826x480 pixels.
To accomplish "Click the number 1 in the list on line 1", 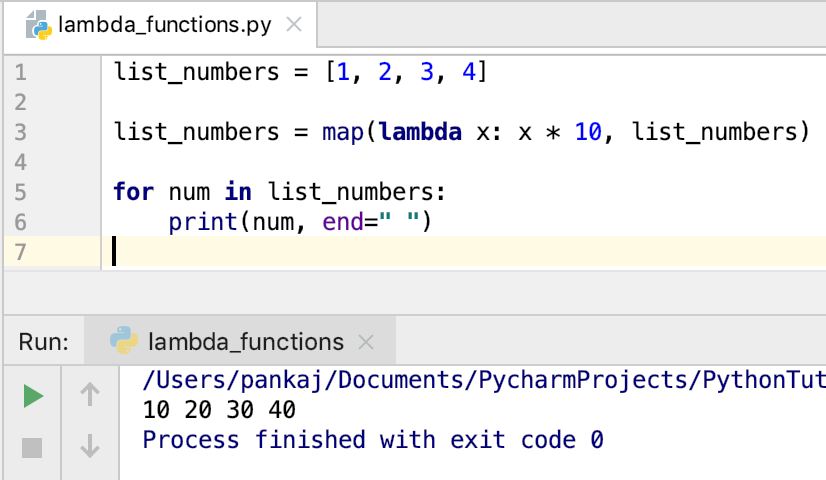I will (x=343, y=72).
